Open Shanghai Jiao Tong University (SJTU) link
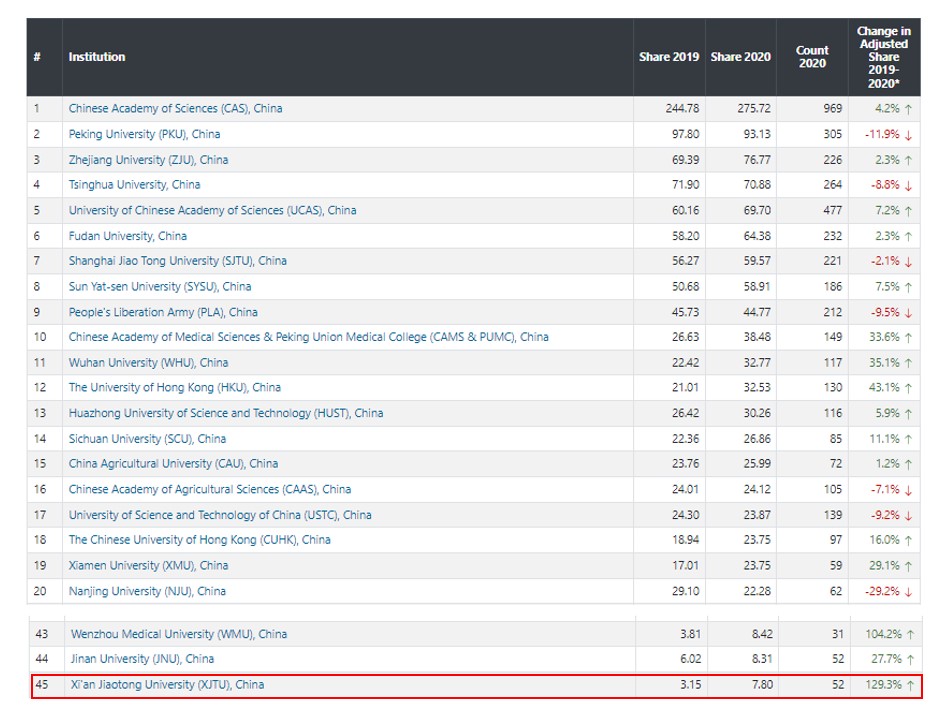The height and width of the screenshot is (710, 940). (177, 261)
